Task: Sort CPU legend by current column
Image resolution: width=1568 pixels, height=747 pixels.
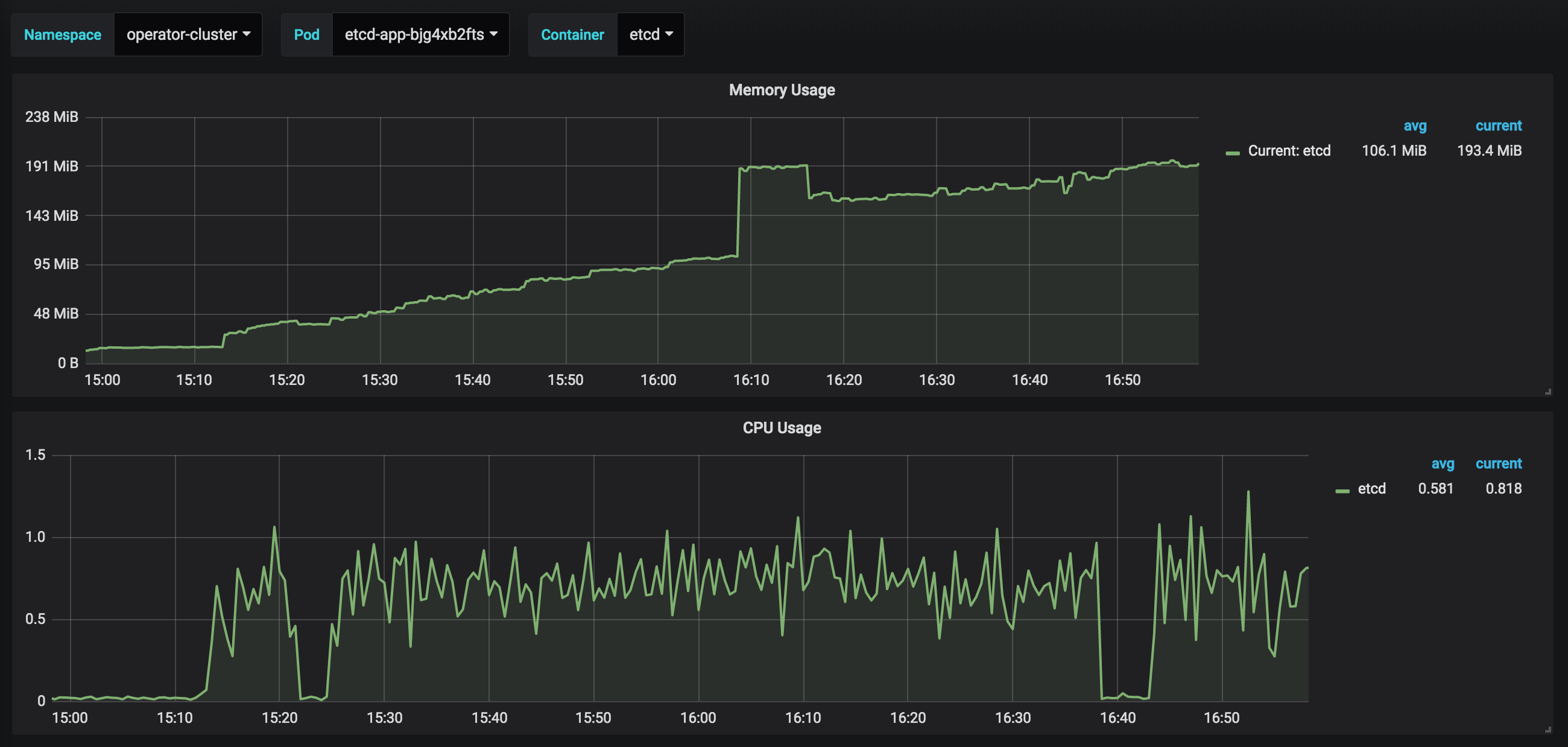Action: coord(1498,464)
